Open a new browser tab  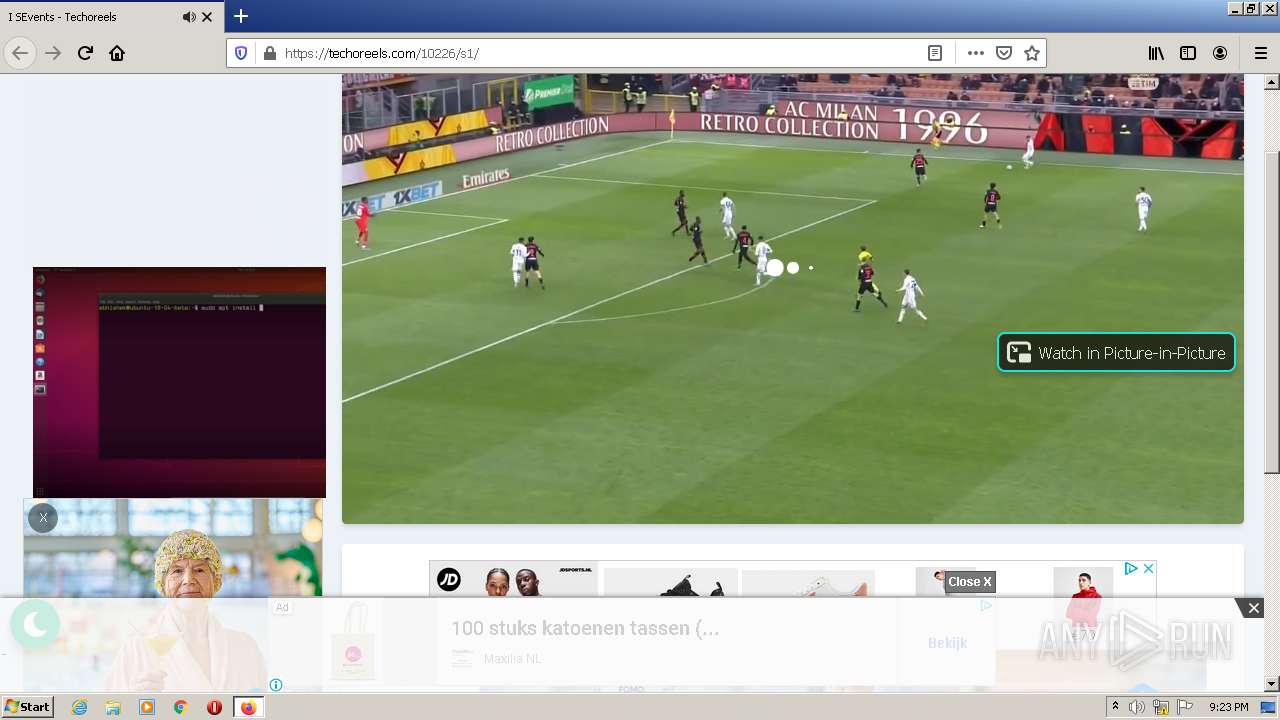point(241,17)
